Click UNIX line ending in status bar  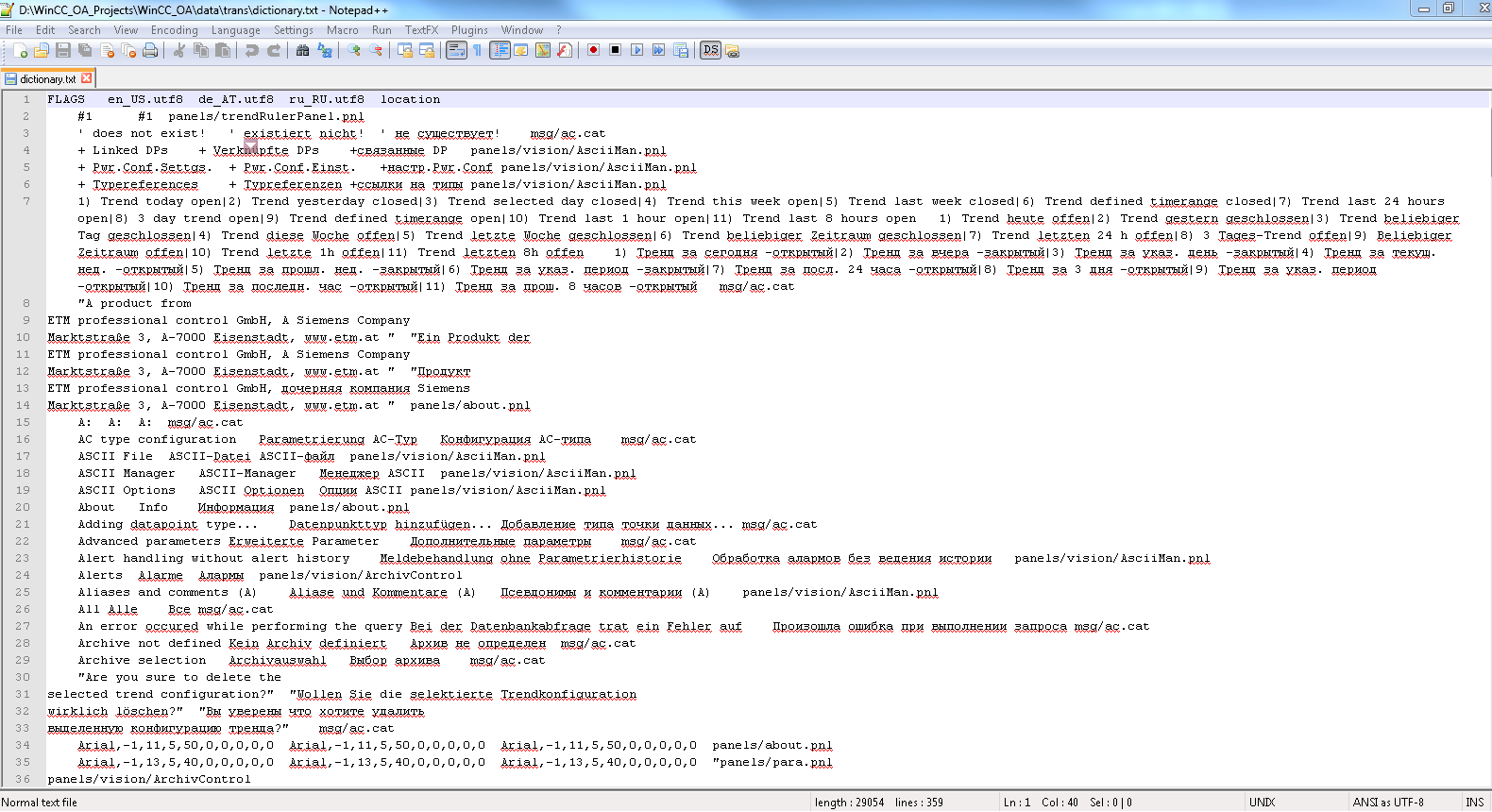coord(1262,803)
